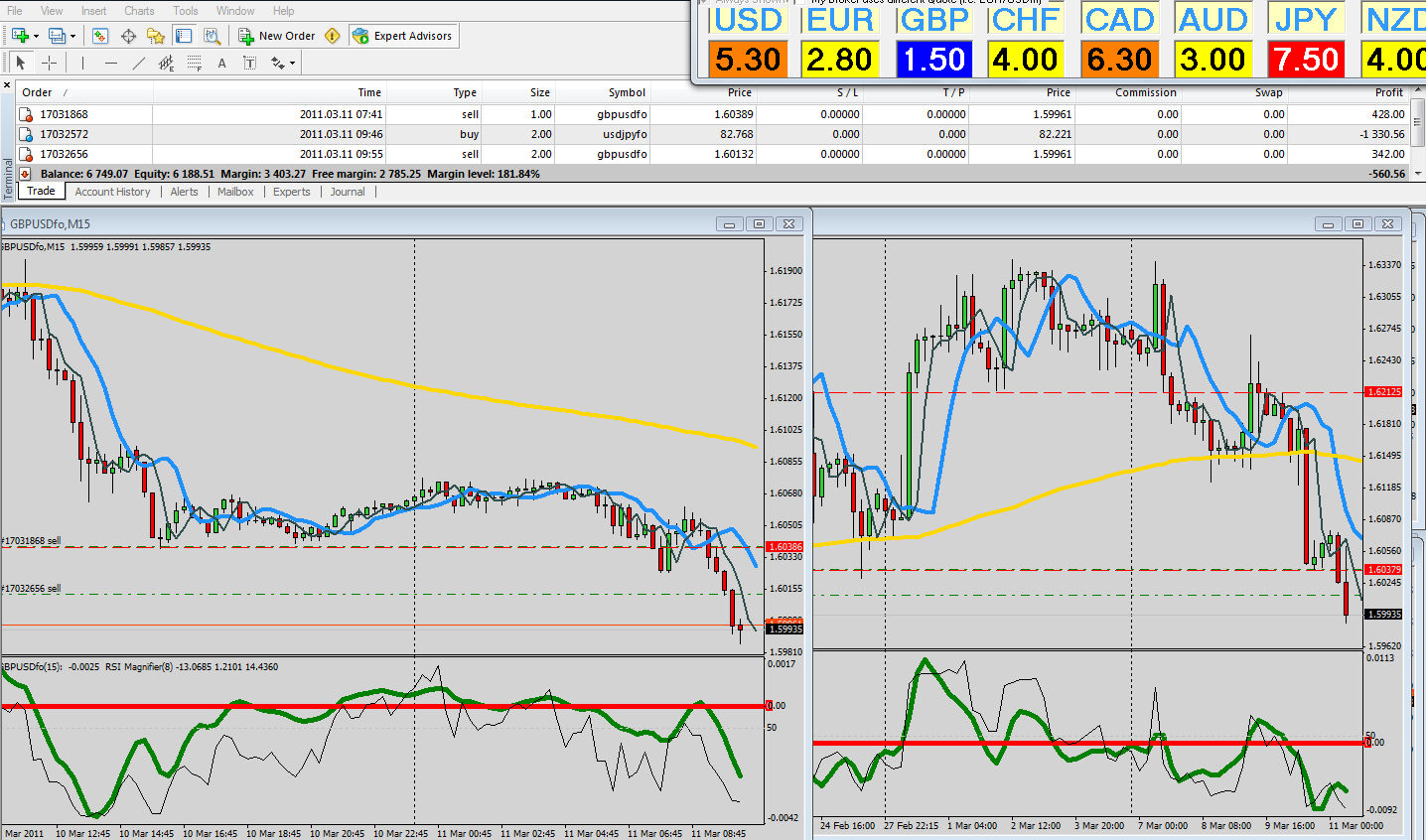The height and width of the screenshot is (840, 1426).
Task: Select the Crosshair tool
Action: click(x=49, y=63)
